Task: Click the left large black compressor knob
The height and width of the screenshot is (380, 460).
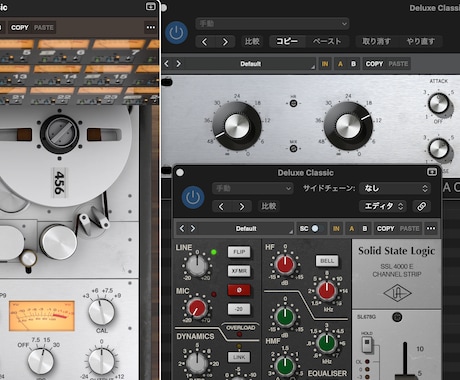Action: (x=237, y=126)
